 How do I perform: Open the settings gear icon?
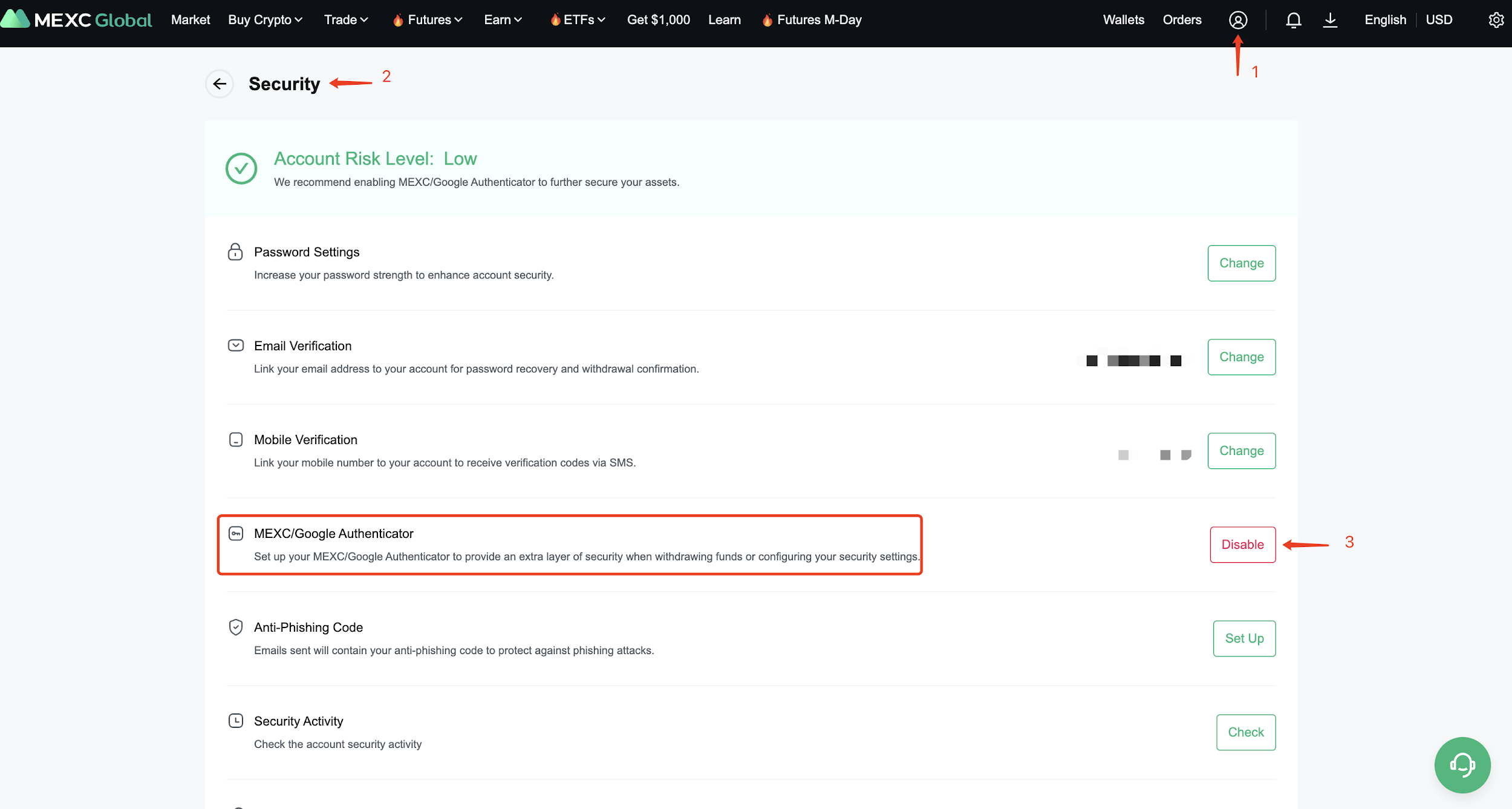(x=1496, y=20)
